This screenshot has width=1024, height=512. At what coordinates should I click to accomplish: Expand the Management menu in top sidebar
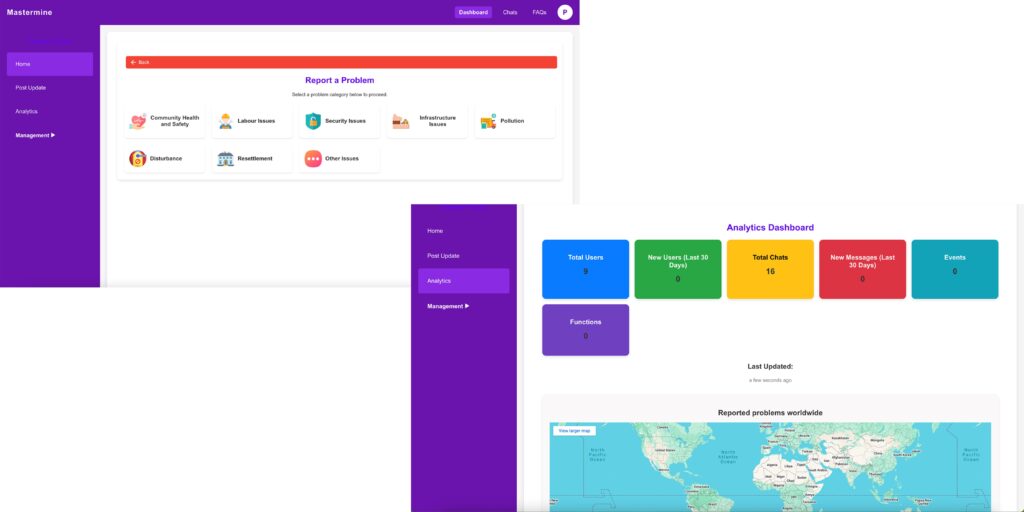click(36, 135)
